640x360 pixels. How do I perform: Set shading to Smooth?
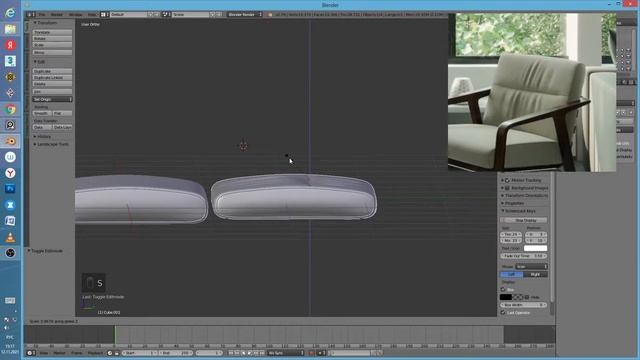pyautogui.click(x=42, y=113)
